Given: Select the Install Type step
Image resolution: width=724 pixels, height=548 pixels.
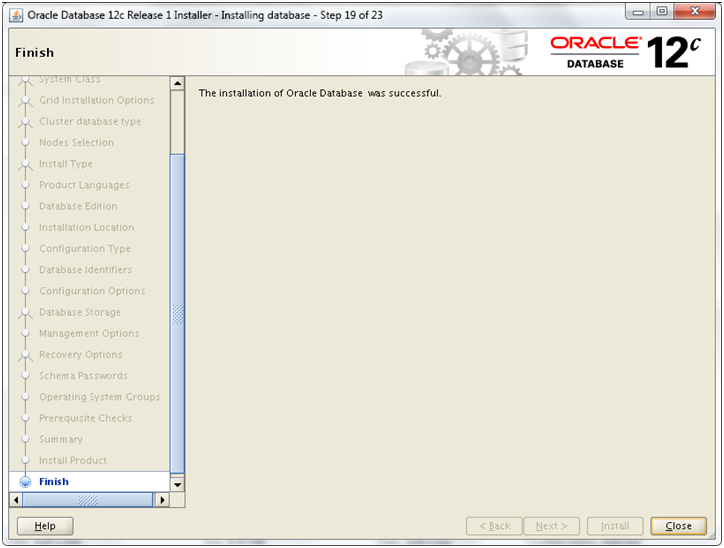Looking at the screenshot, I should click(66, 163).
